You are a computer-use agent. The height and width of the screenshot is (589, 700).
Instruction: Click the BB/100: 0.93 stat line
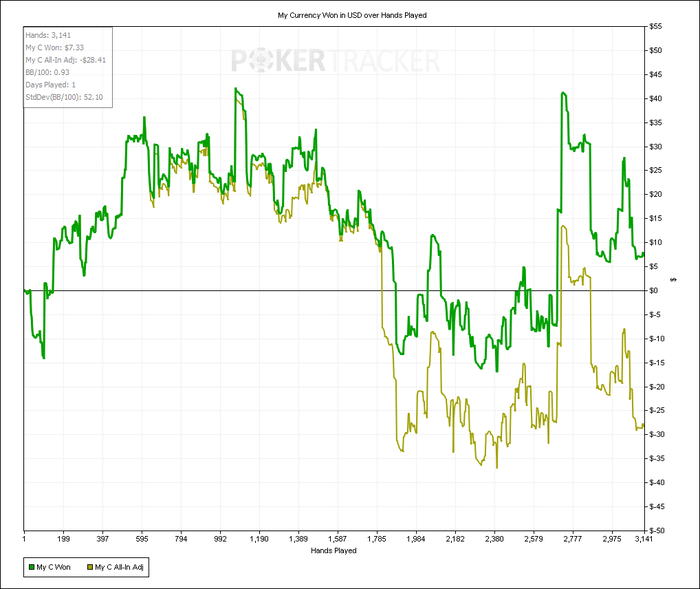47,72
